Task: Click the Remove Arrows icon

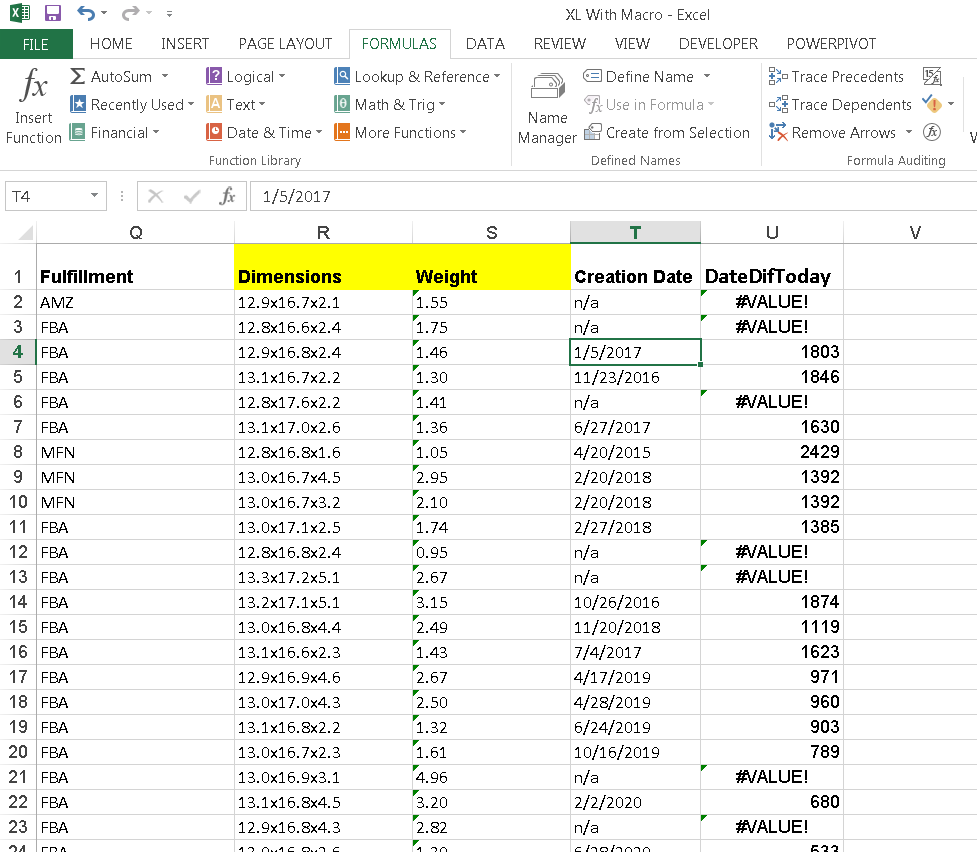Action: coord(778,132)
